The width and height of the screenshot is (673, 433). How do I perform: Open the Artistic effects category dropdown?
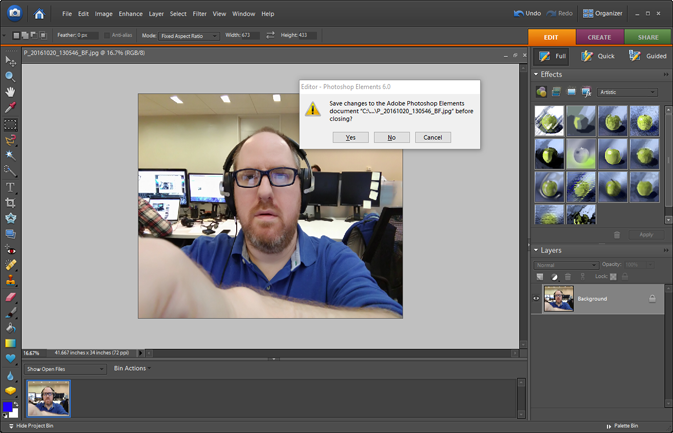click(x=628, y=92)
